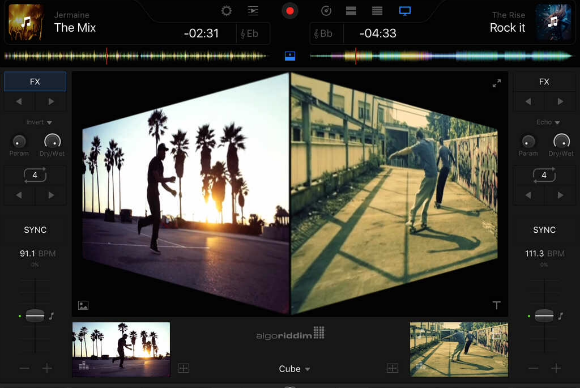The height and width of the screenshot is (388, 580).
Task: Click the left deck tempo fader handle
Action: tap(35, 316)
